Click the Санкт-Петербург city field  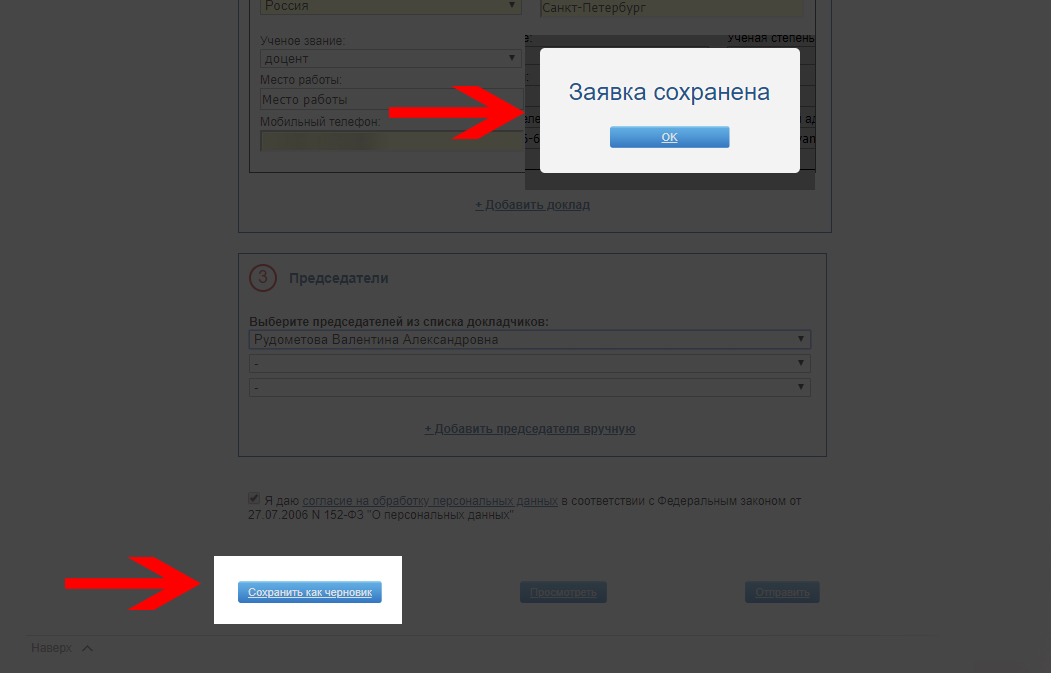pos(671,8)
